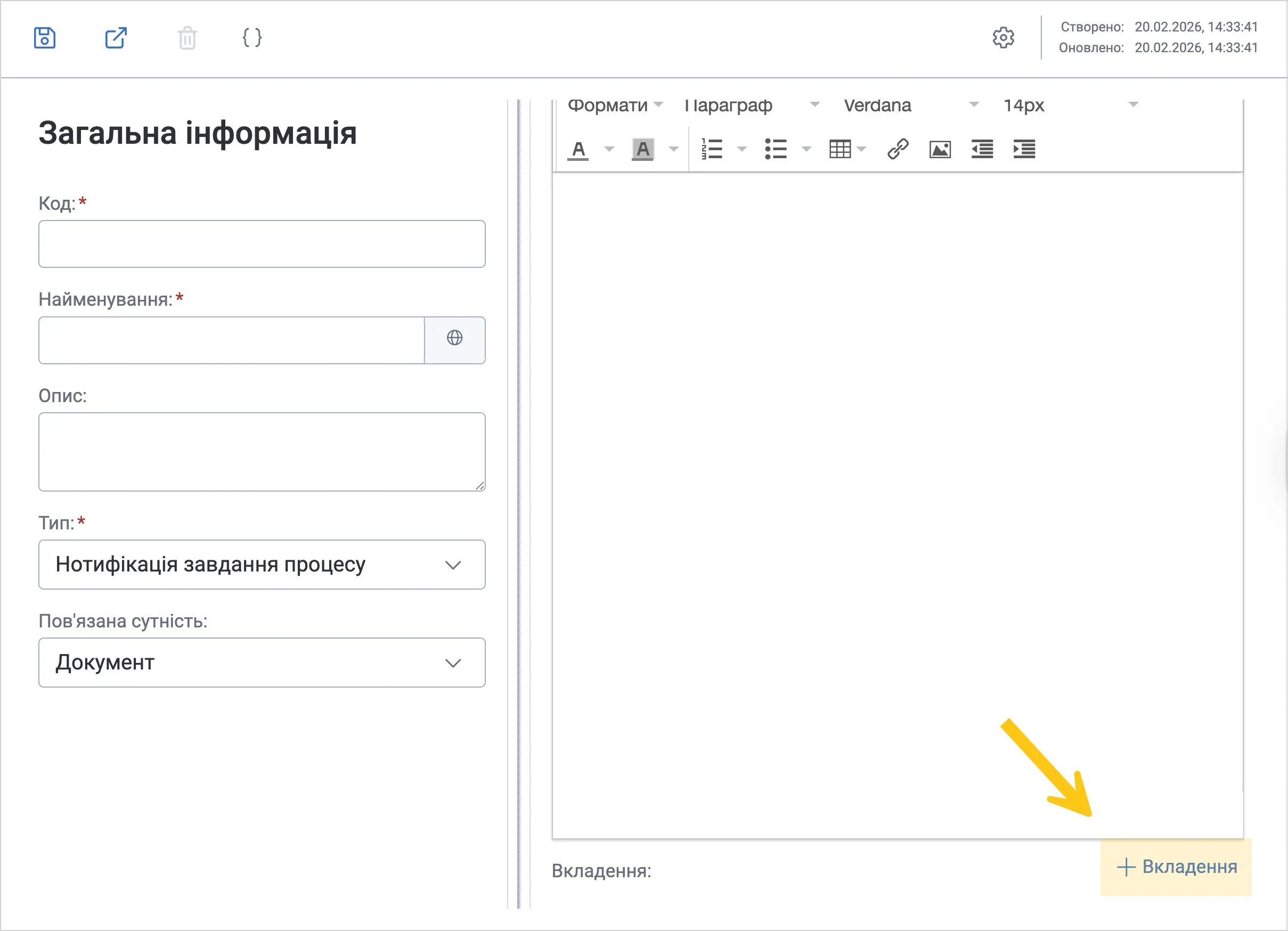The image size is (1288, 931).
Task: Click the Створено timestamp 20.02.2026, 14:33:41
Action: [1196, 27]
